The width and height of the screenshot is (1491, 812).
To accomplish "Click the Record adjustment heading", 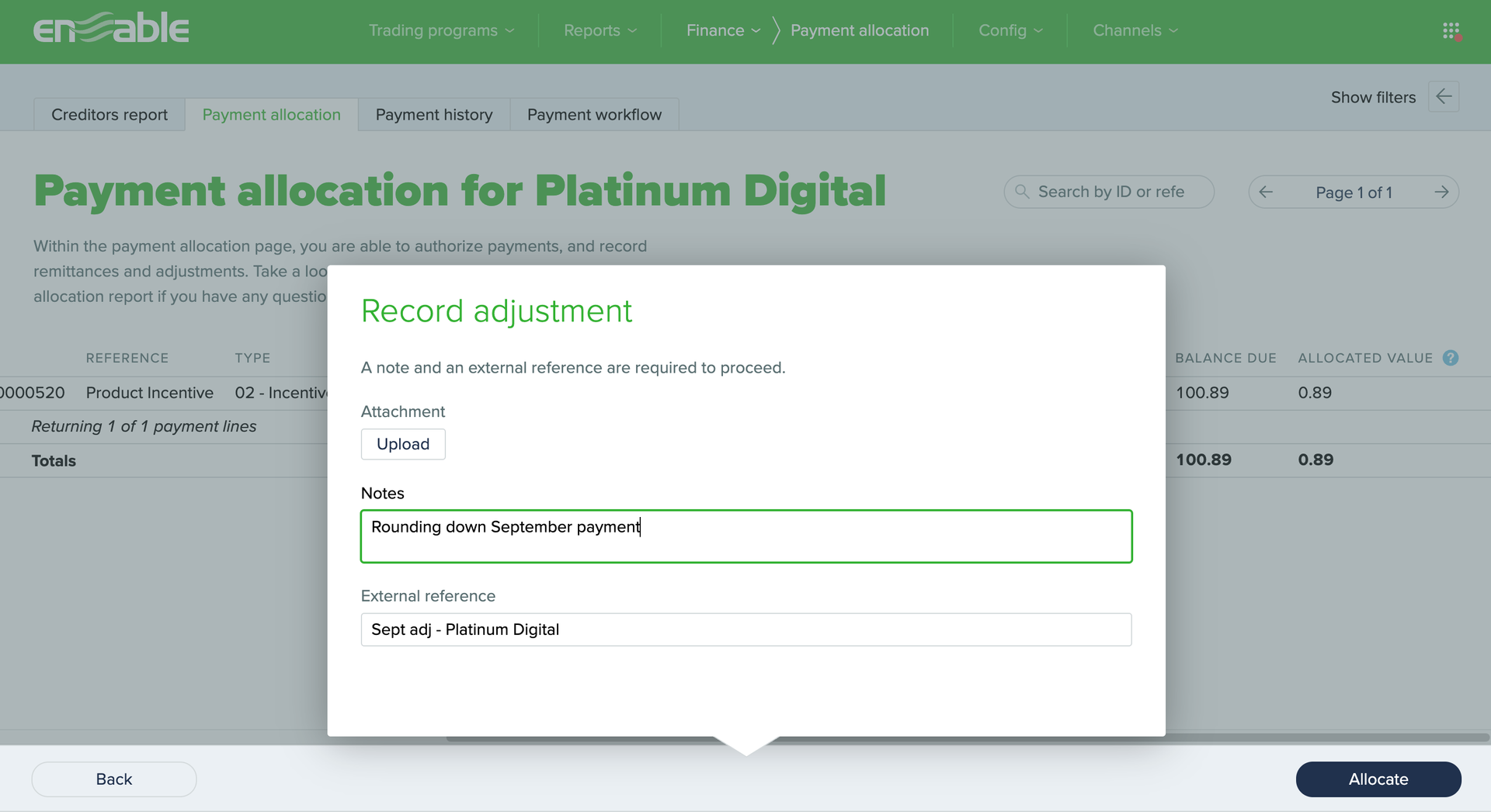I will 496,311.
